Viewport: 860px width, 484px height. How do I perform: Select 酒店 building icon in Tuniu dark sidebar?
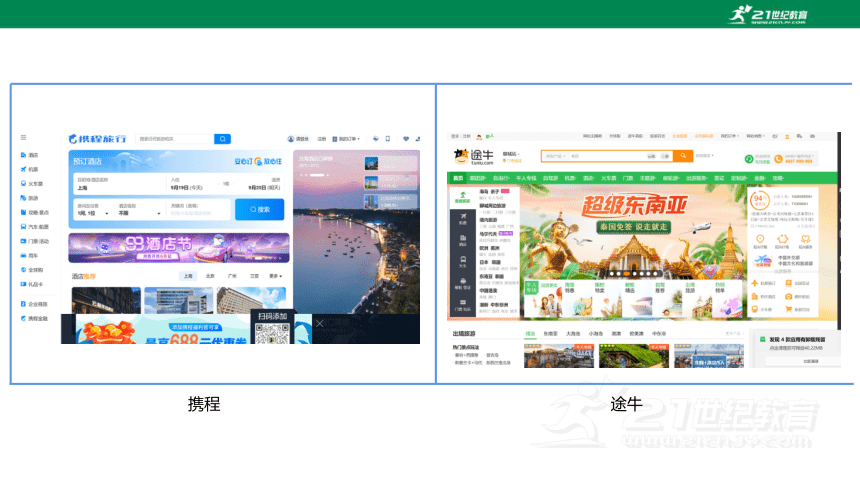(463, 240)
